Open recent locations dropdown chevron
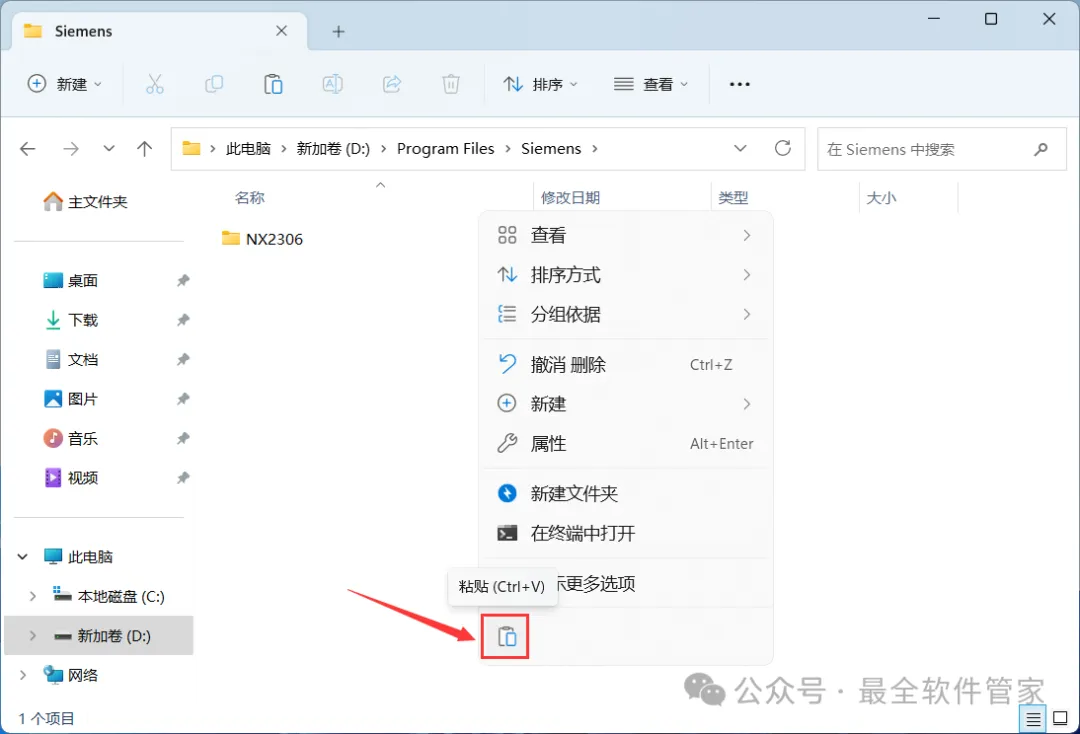 tap(109, 149)
